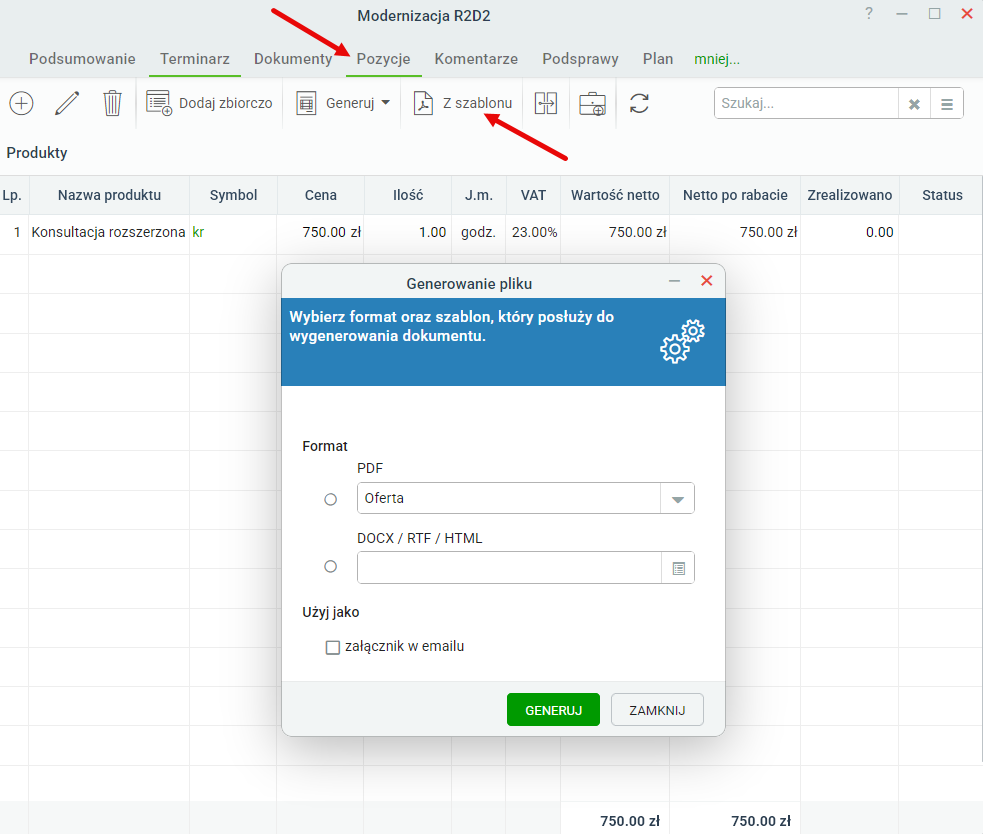Image resolution: width=983 pixels, height=834 pixels.
Task: Sort by the VAT column header
Action: pos(533,195)
